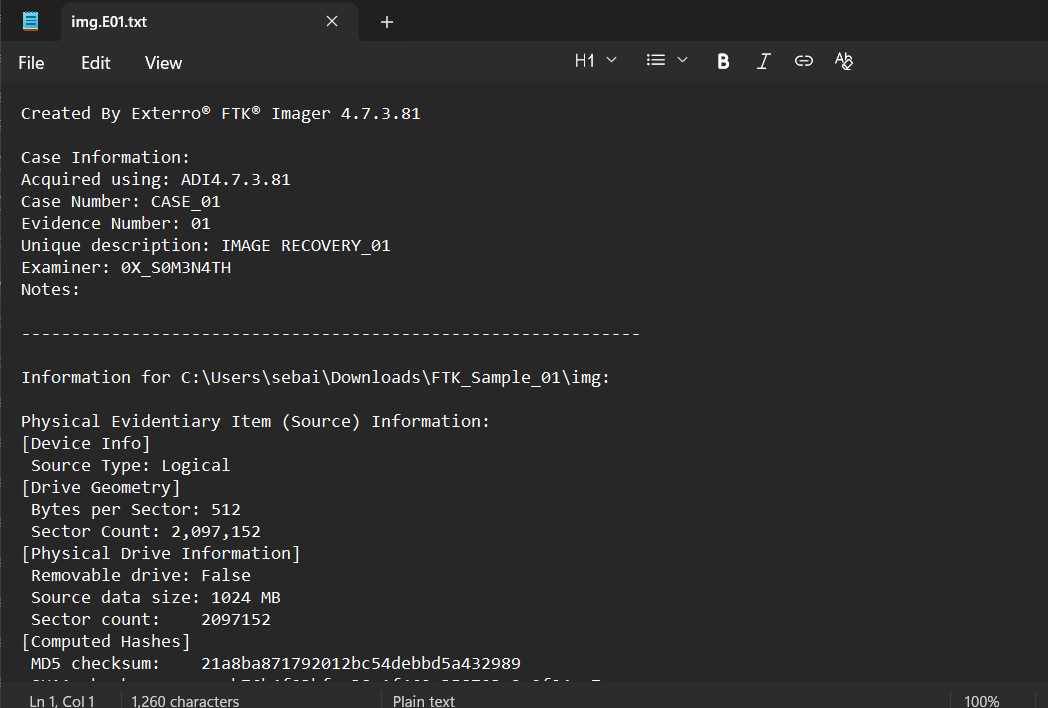The width and height of the screenshot is (1048, 708).
Task: Toggle italic formatting
Action: [763, 62]
